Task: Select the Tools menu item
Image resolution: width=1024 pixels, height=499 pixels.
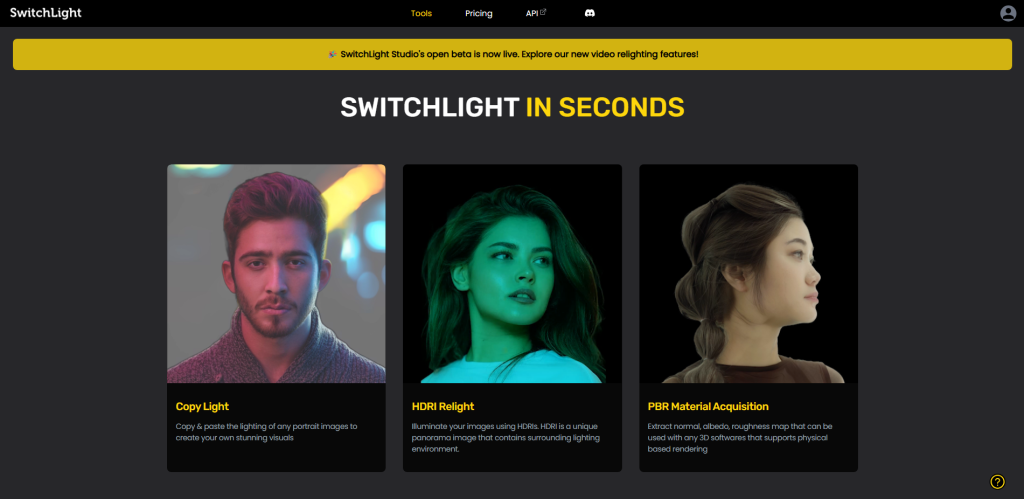Action: coord(421,13)
